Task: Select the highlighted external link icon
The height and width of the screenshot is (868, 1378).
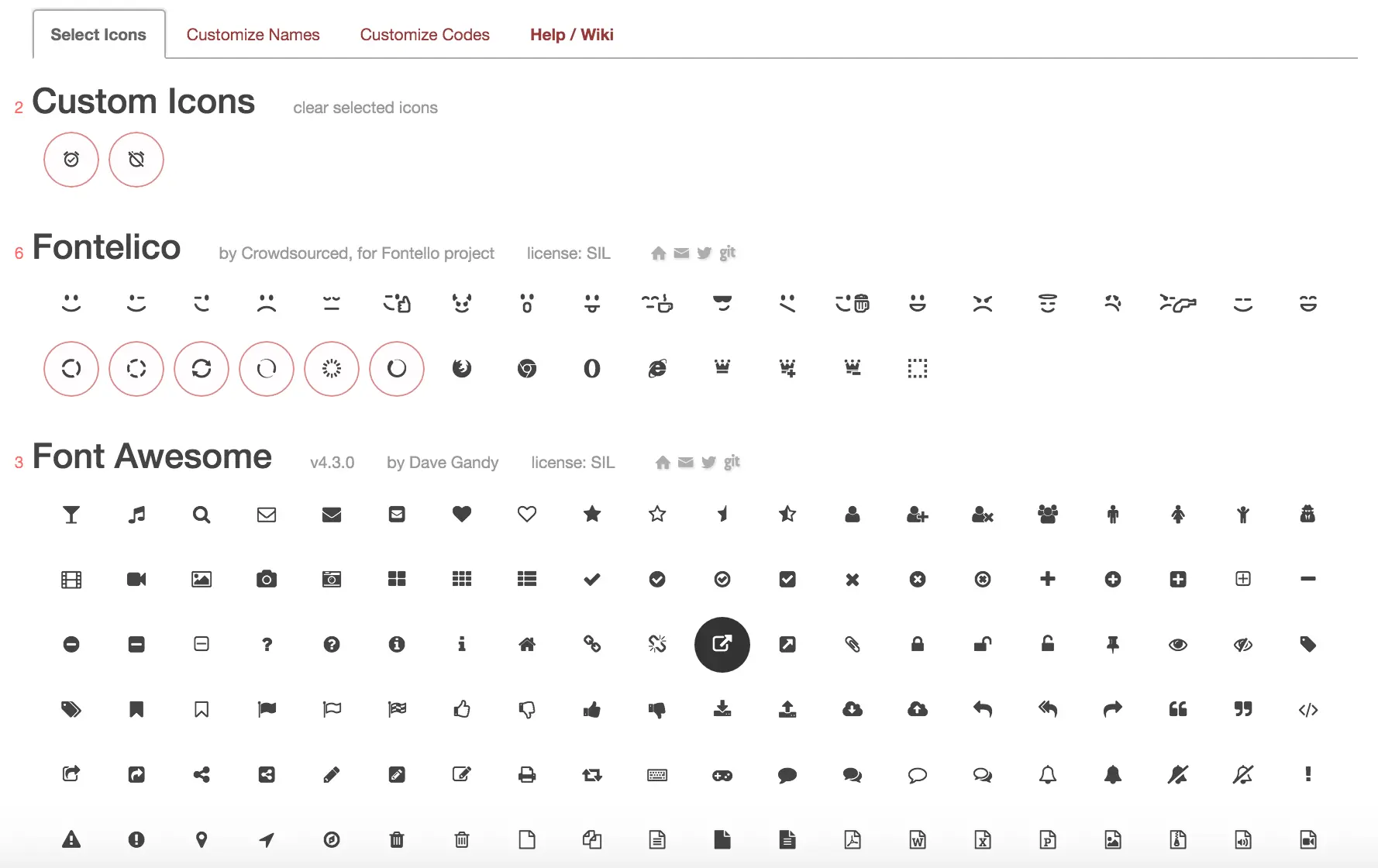Action: pyautogui.click(x=722, y=645)
